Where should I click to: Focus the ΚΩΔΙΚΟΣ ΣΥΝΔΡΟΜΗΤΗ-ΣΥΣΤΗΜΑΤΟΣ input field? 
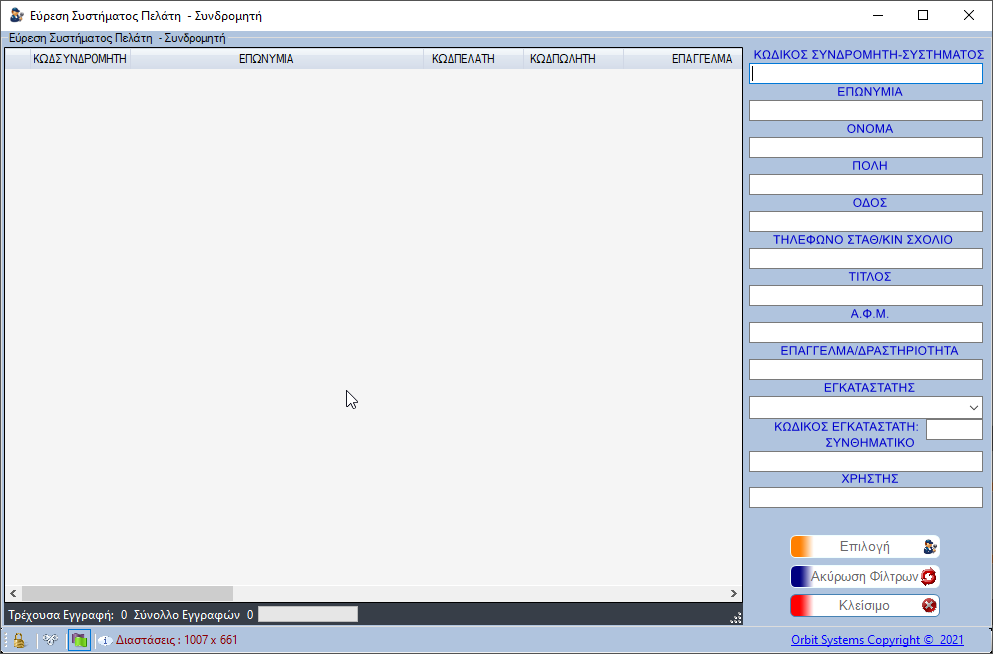tap(866, 73)
